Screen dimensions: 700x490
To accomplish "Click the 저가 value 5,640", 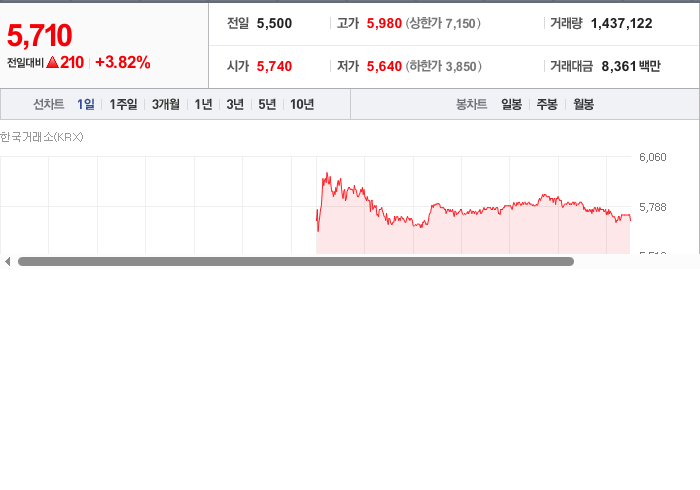I will (x=384, y=66).
